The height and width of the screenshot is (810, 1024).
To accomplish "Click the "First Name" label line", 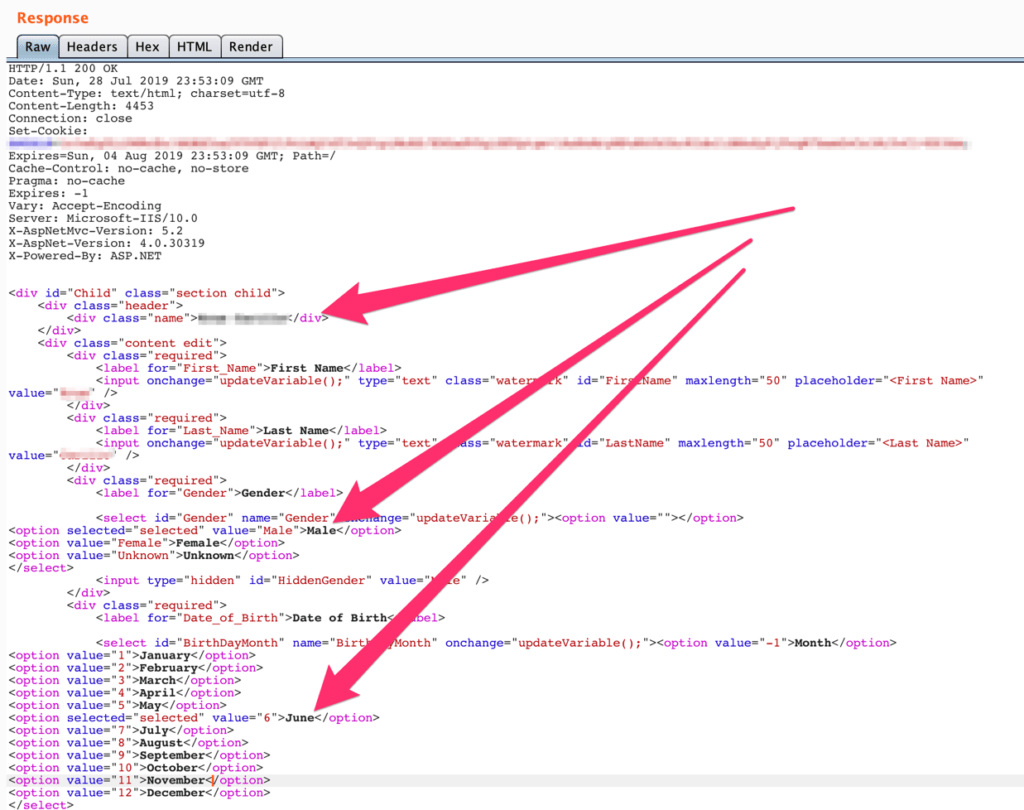I will tap(249, 368).
